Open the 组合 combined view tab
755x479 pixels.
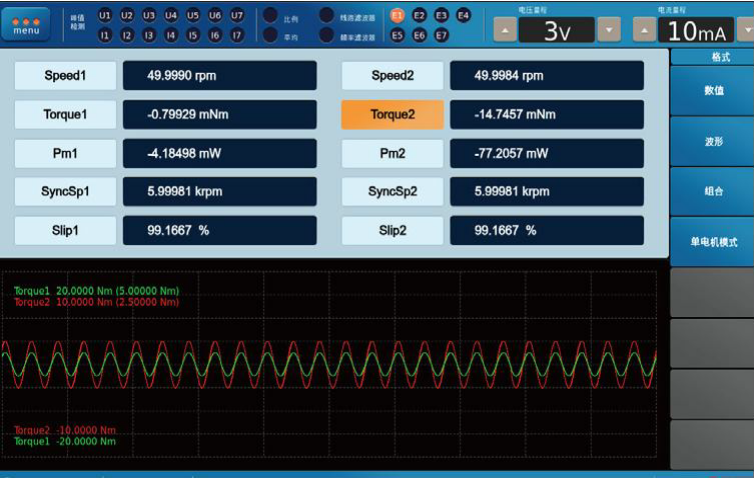[713, 192]
